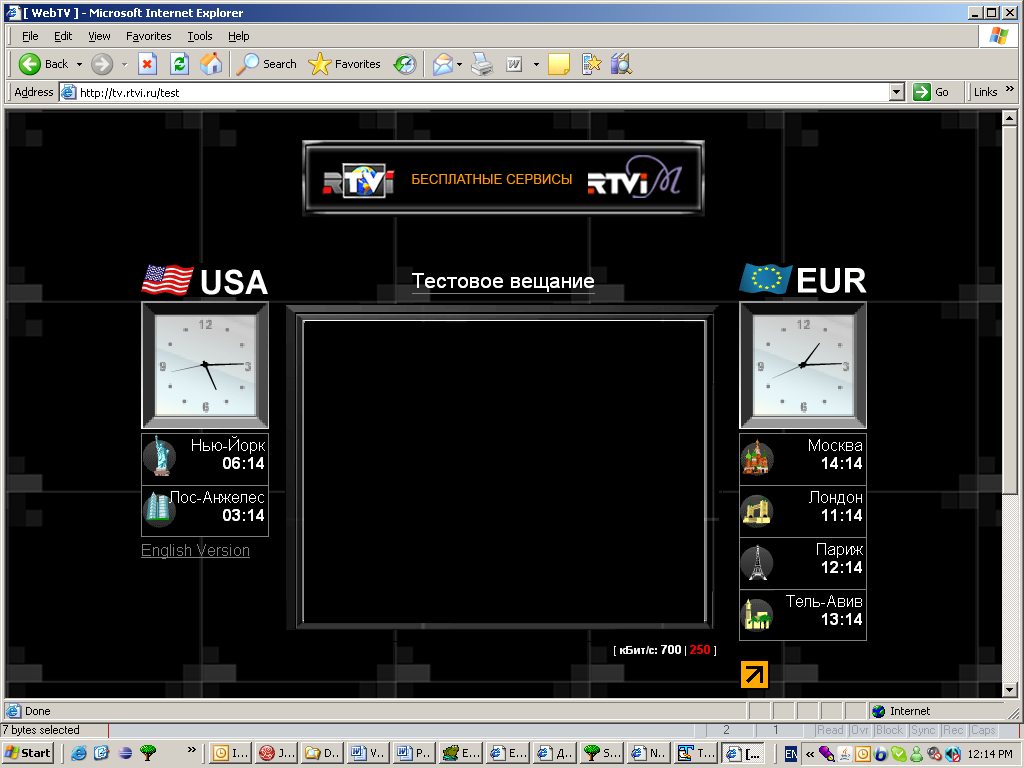
Task: Open the Edit menu
Action: [63, 36]
